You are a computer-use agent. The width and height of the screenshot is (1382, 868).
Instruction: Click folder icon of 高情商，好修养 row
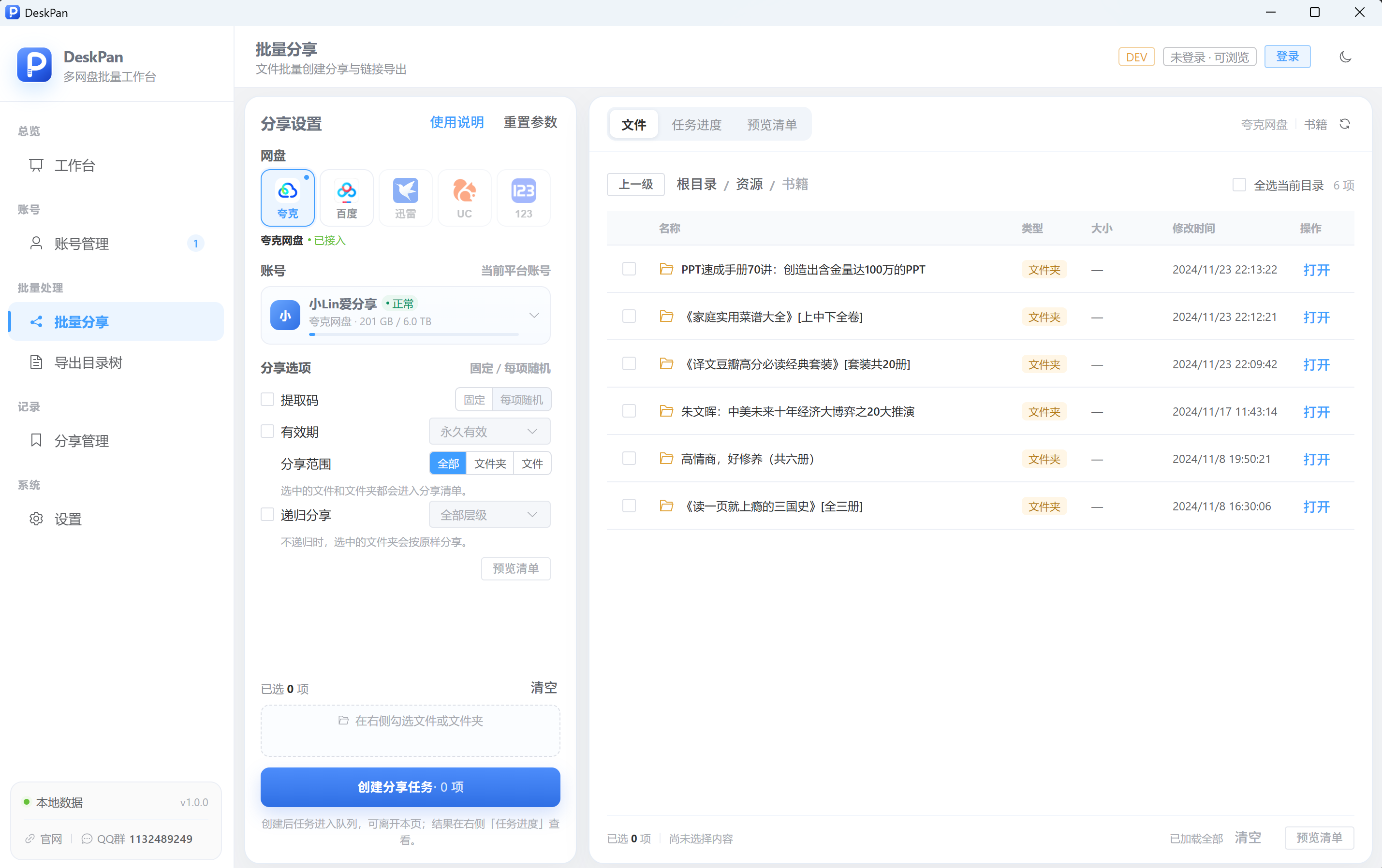click(x=666, y=458)
